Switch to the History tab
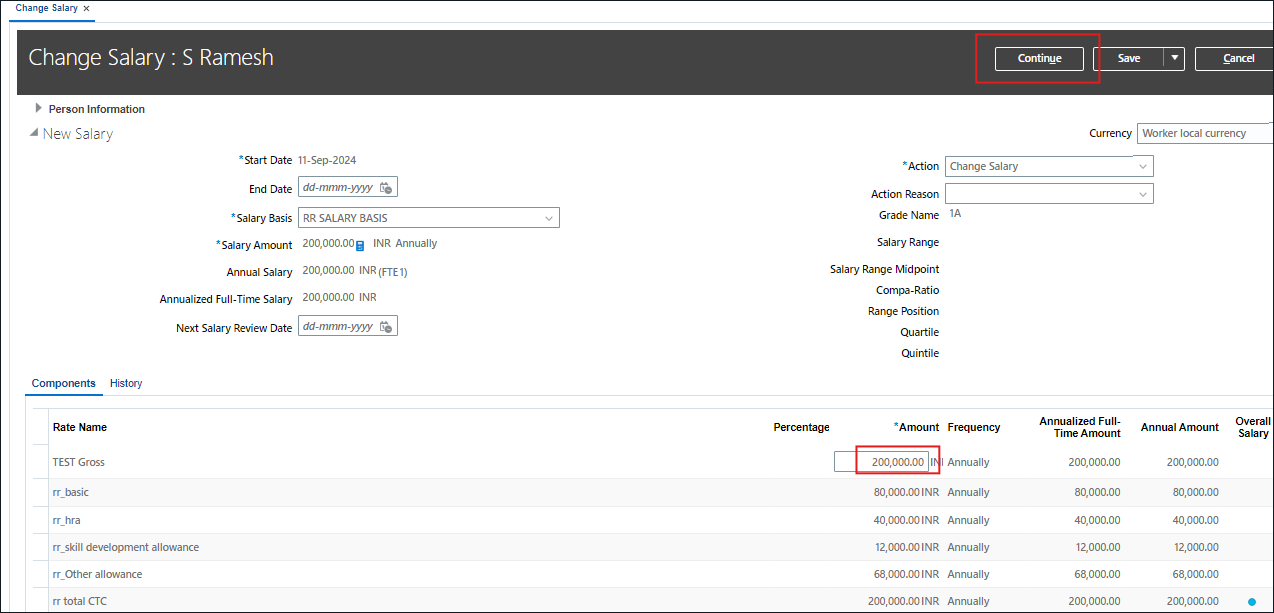Screen dimensions: 1274x613 click(x=125, y=383)
